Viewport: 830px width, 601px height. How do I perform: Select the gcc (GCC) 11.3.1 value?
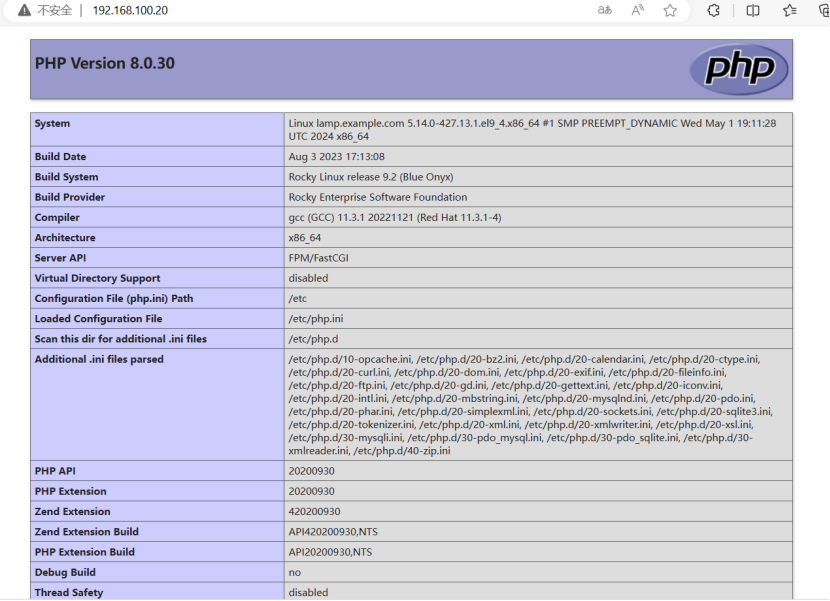tap(395, 218)
